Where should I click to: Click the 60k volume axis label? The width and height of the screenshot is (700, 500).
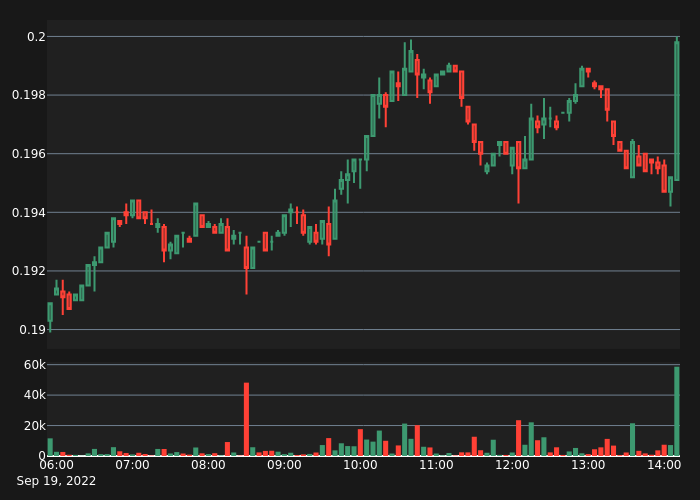pyautogui.click(x=34, y=365)
